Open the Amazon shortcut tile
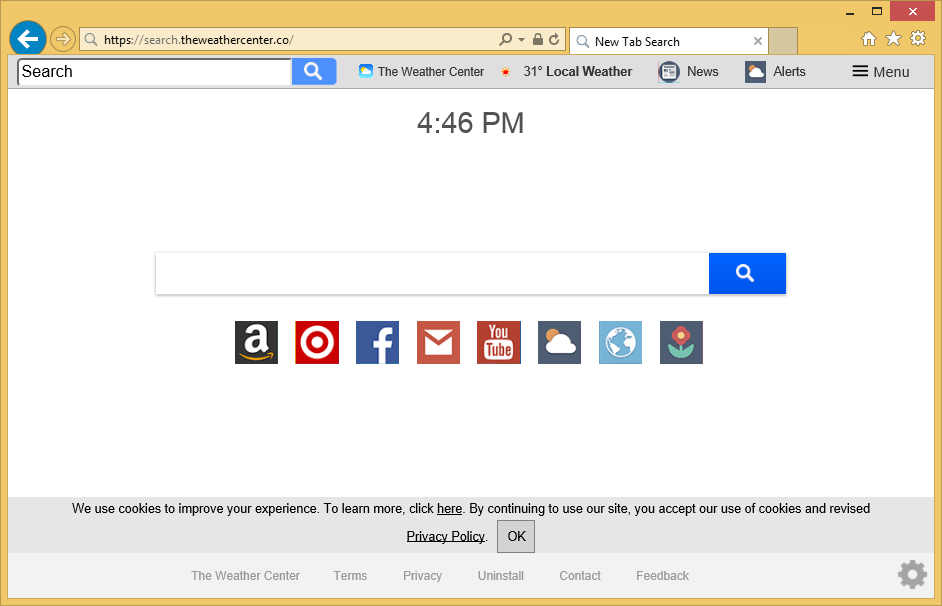The height and width of the screenshot is (606, 942). coord(257,342)
